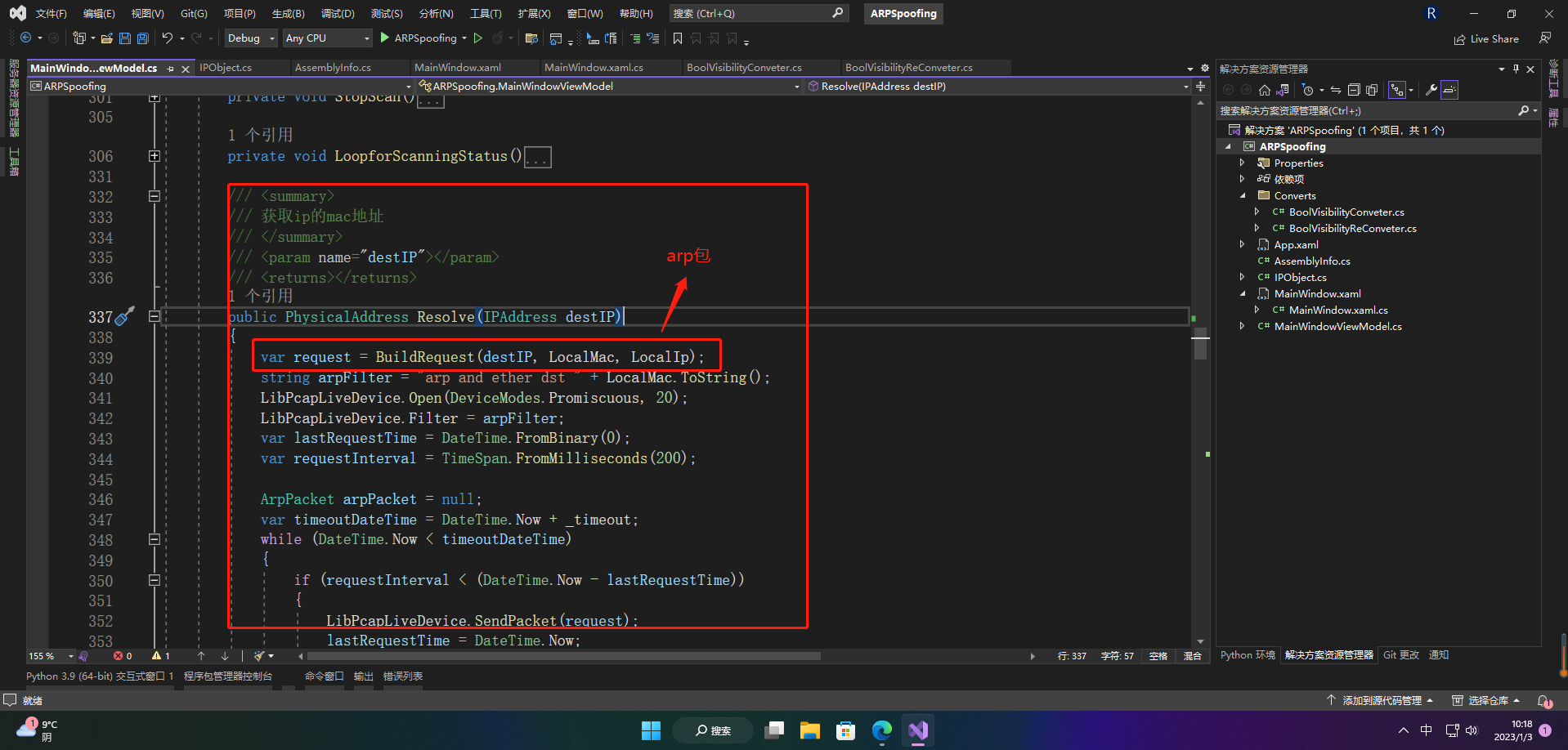
Task: Toggle the preview selected items icon
Action: 1449,90
